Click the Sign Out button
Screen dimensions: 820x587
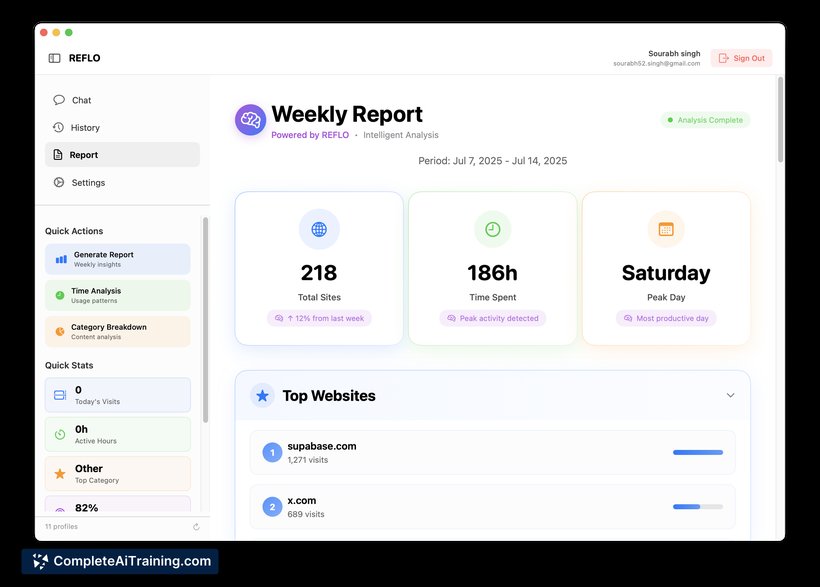coord(741,58)
